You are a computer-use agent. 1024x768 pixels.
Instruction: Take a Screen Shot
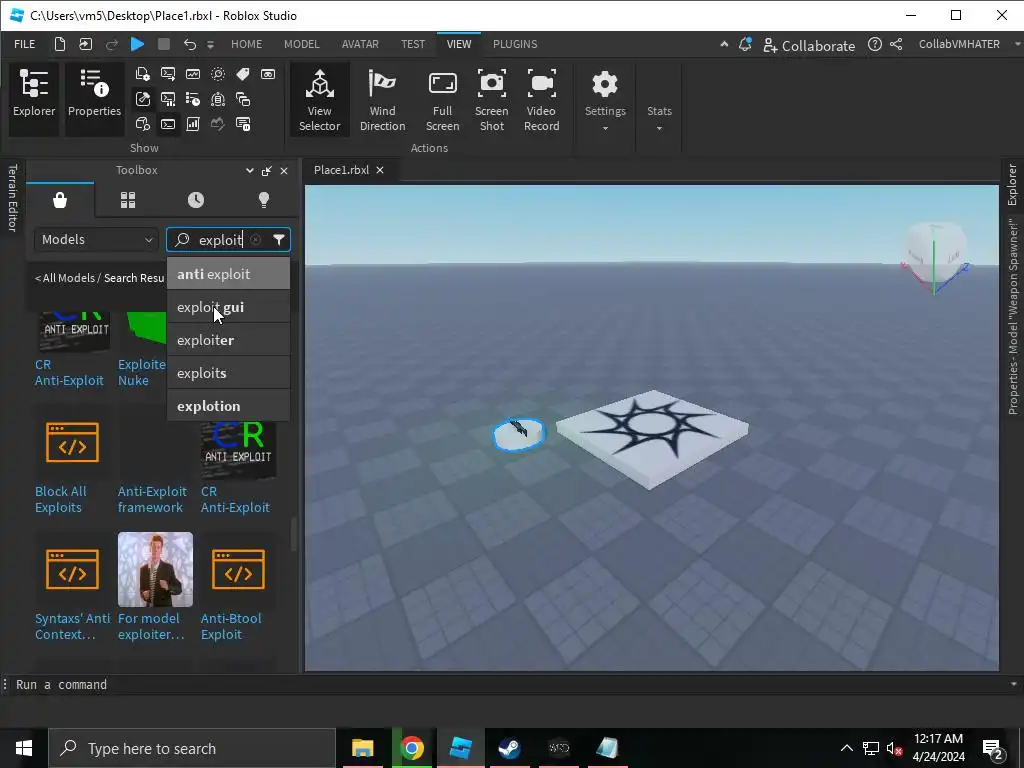[x=492, y=99]
